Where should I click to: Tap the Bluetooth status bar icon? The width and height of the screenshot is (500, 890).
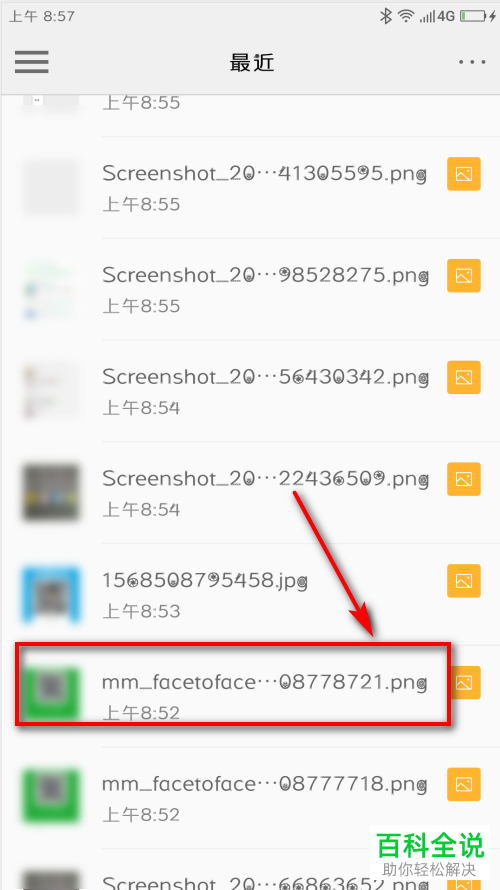click(x=386, y=16)
